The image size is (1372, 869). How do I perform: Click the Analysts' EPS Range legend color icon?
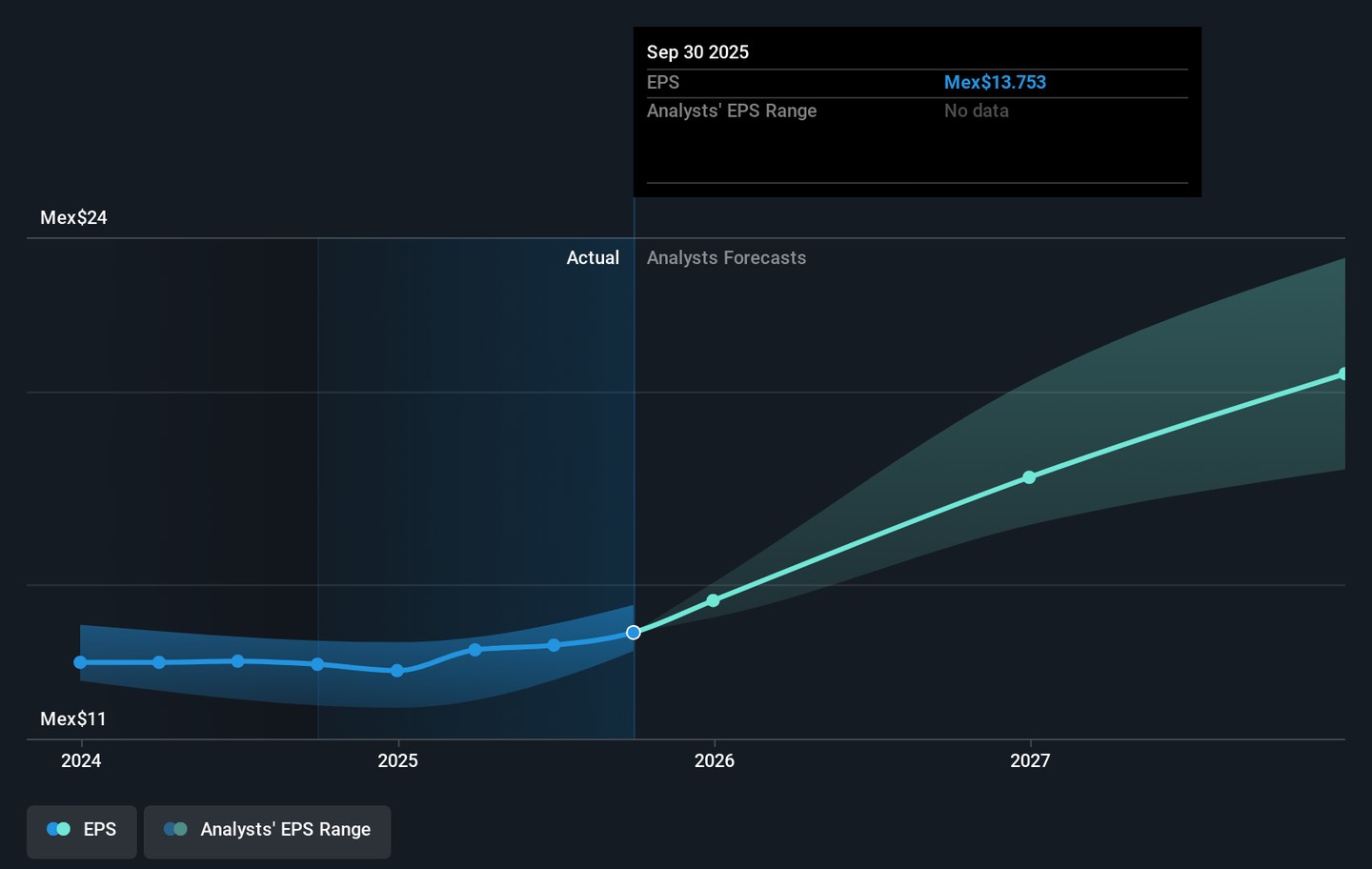175,830
